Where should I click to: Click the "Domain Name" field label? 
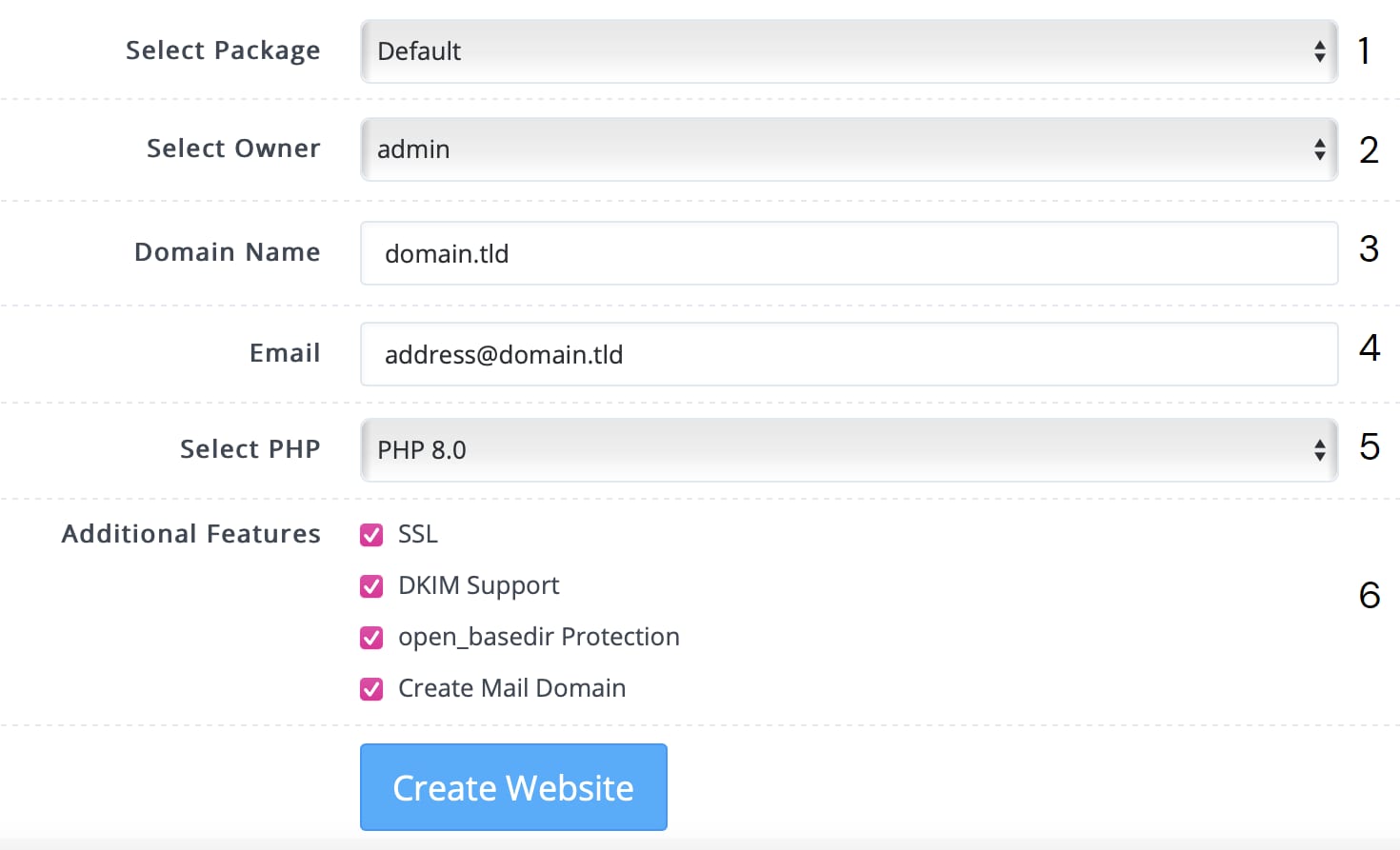coord(227,252)
